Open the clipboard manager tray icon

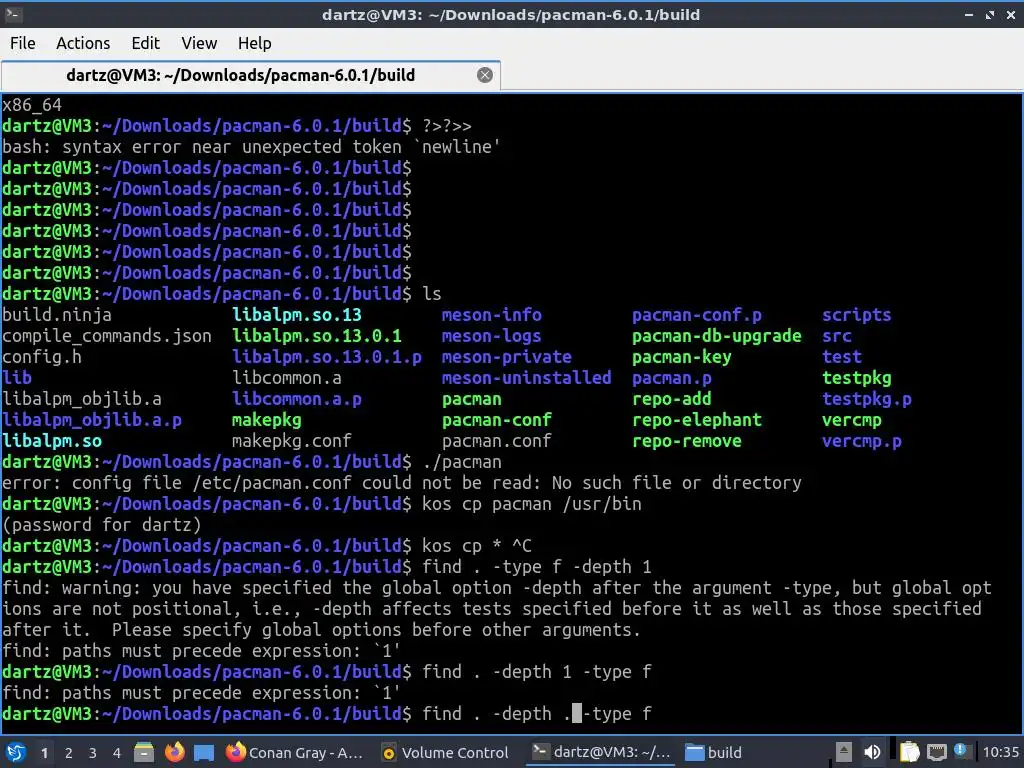pyautogui.click(x=909, y=752)
